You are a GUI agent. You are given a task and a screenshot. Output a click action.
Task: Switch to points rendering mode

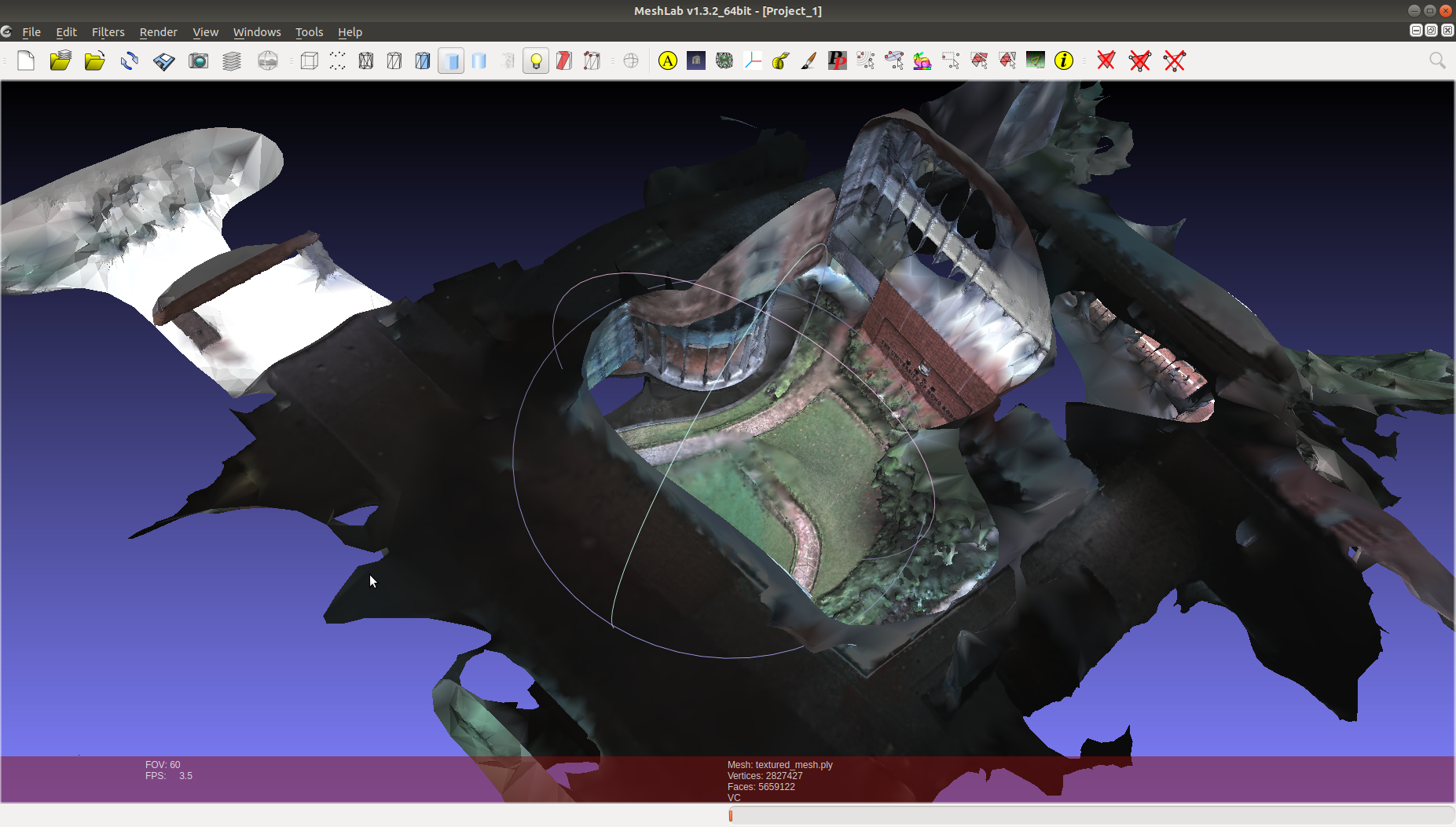click(x=337, y=60)
